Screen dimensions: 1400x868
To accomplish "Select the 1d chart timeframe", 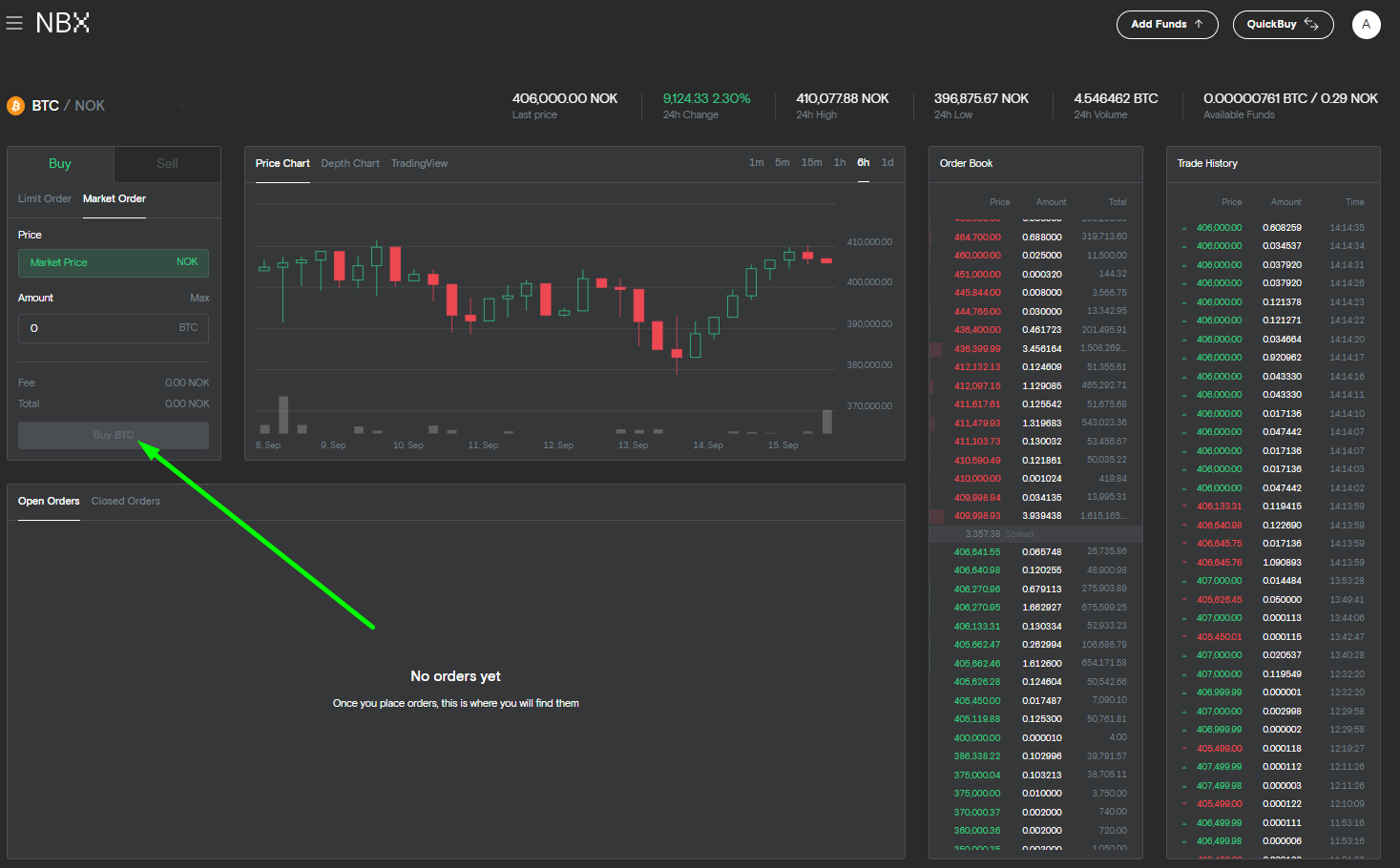I will coord(888,163).
